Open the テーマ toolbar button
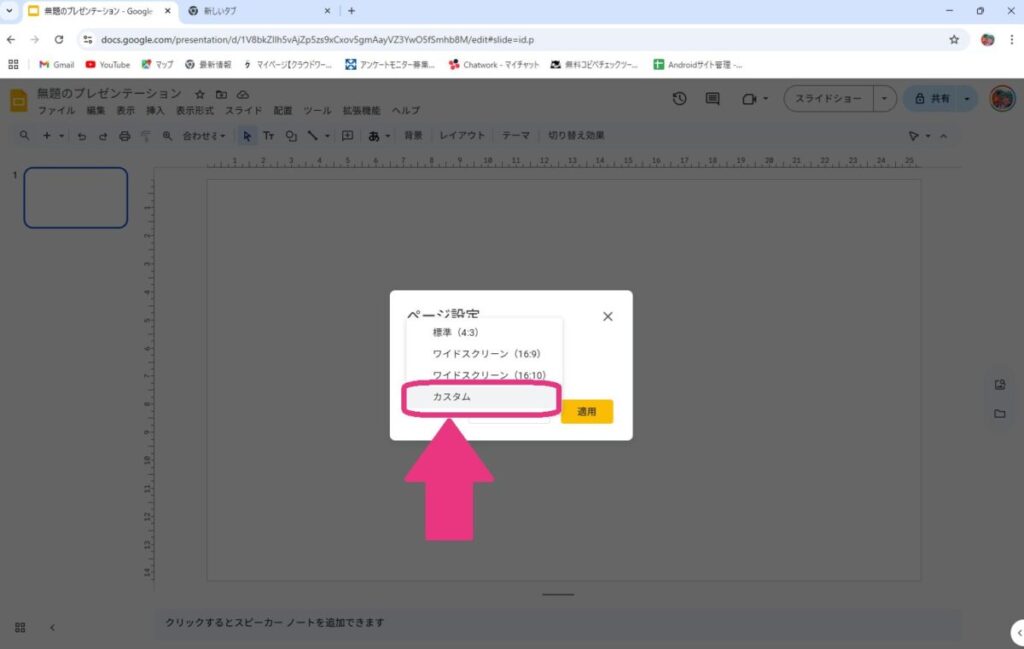 tap(516, 136)
